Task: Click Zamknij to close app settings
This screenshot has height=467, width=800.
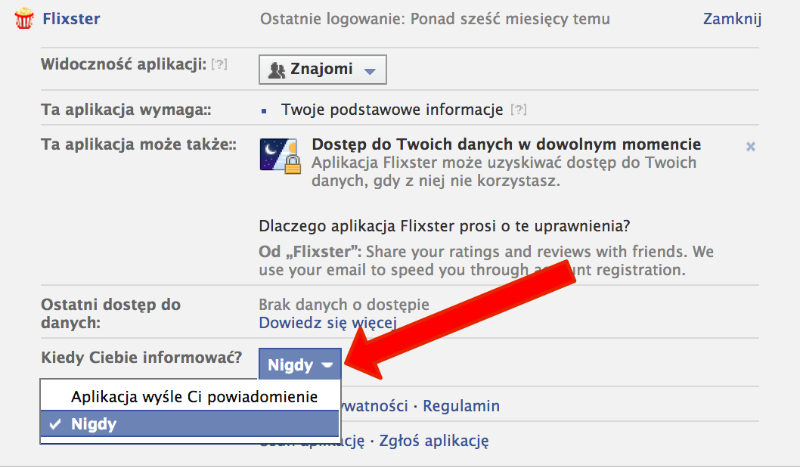Action: 732,19
